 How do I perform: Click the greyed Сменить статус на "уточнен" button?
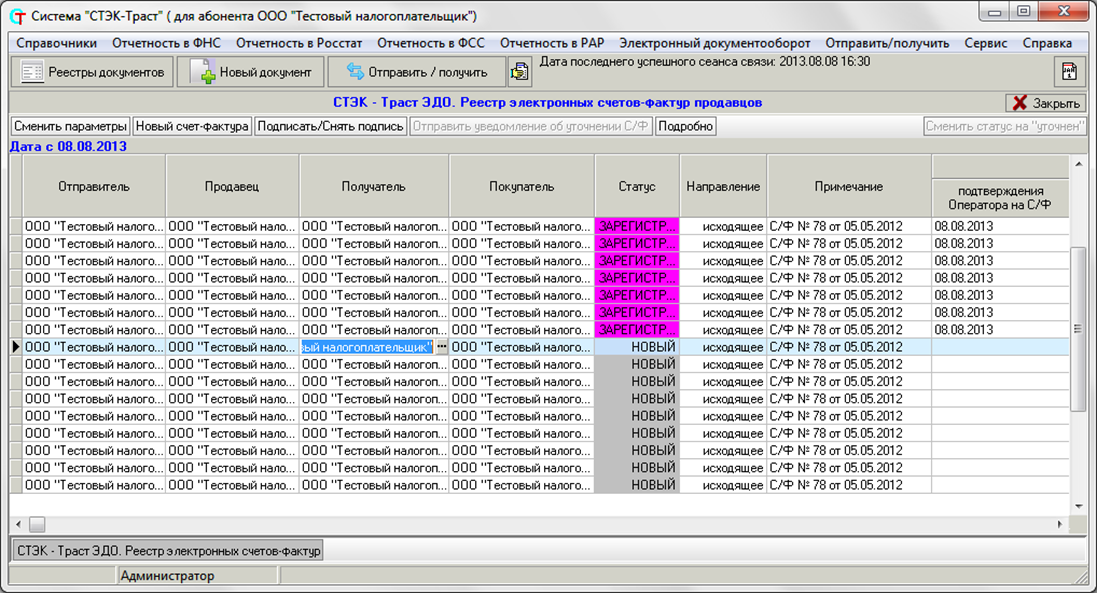[1005, 127]
